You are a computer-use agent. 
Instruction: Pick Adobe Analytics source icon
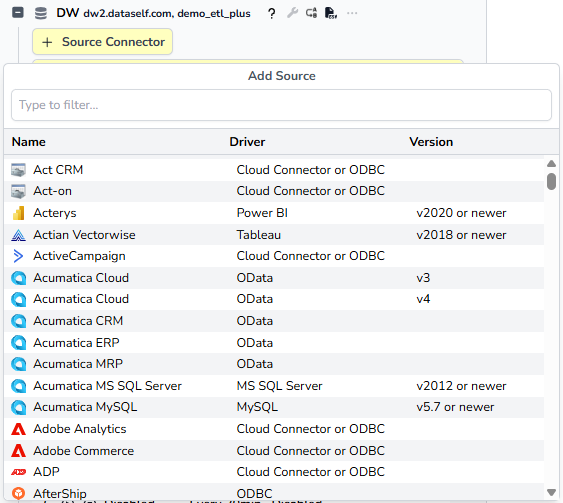(18, 429)
